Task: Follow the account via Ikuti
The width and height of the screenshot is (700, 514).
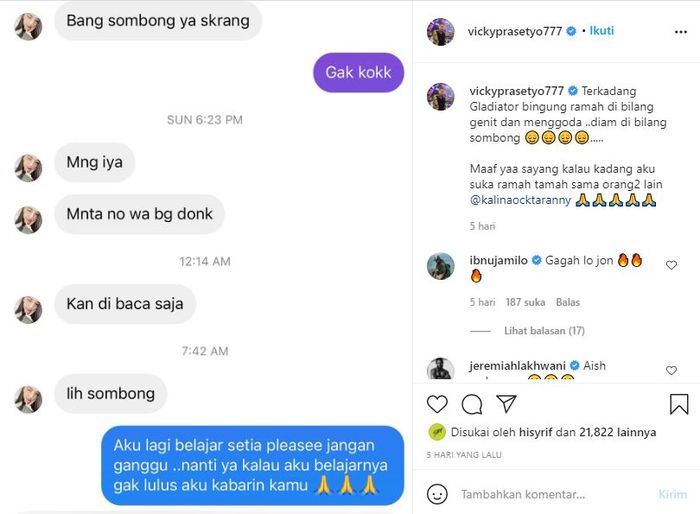Action: (602, 31)
